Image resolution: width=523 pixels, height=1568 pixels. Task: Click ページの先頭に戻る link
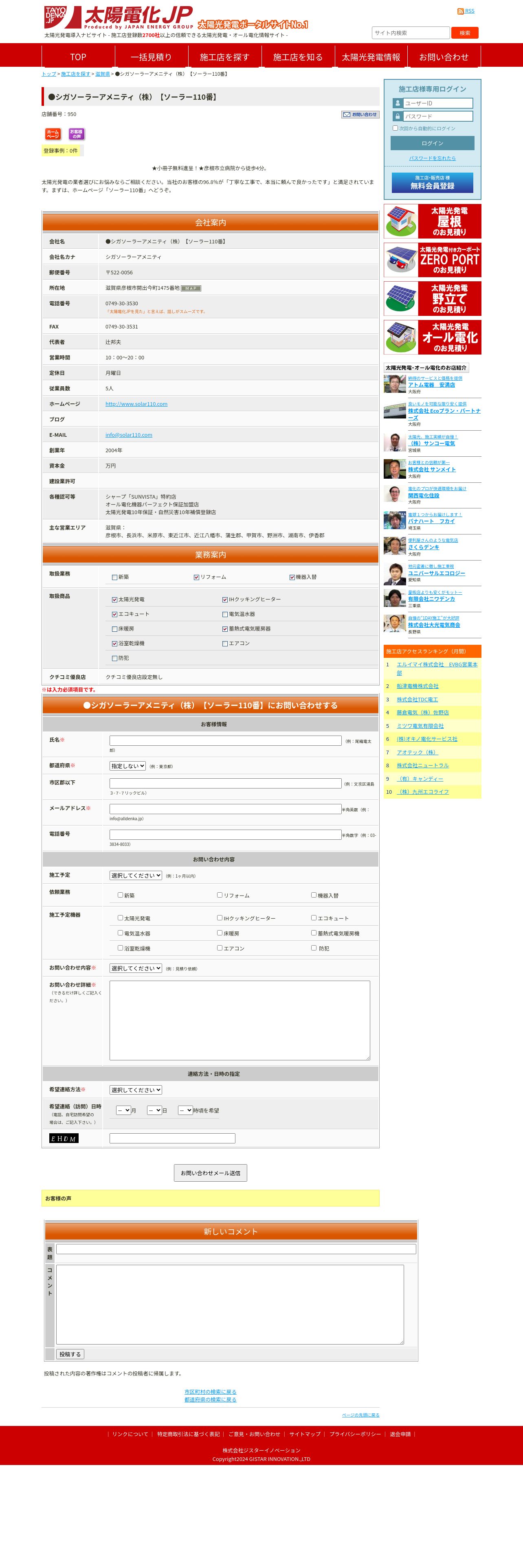(360, 1415)
